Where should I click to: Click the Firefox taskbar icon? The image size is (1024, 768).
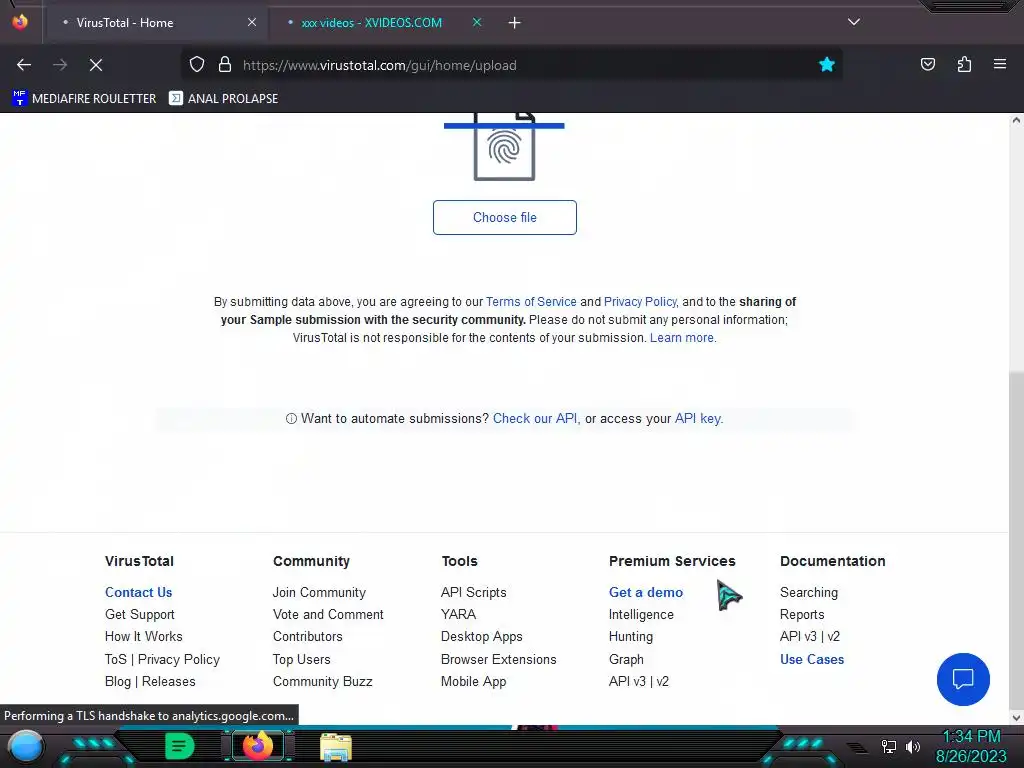257,746
